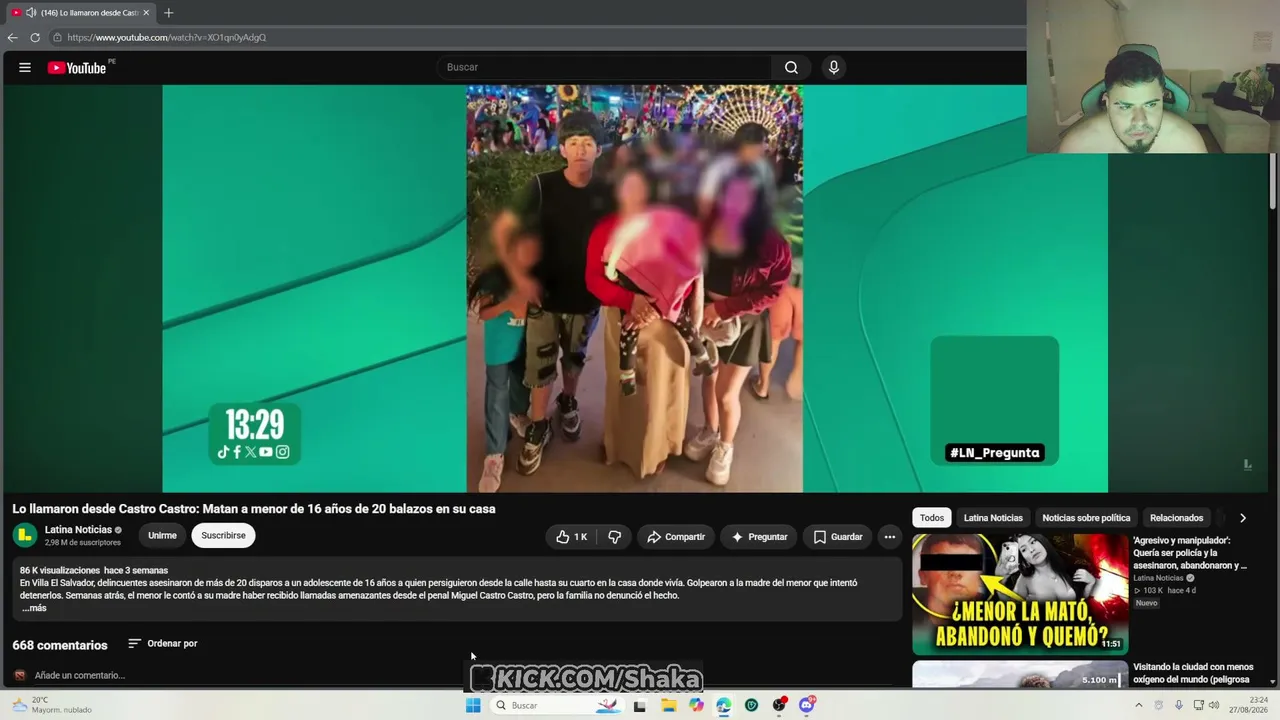Reload the page
The width and height of the screenshot is (1280, 720).
[x=35, y=37]
